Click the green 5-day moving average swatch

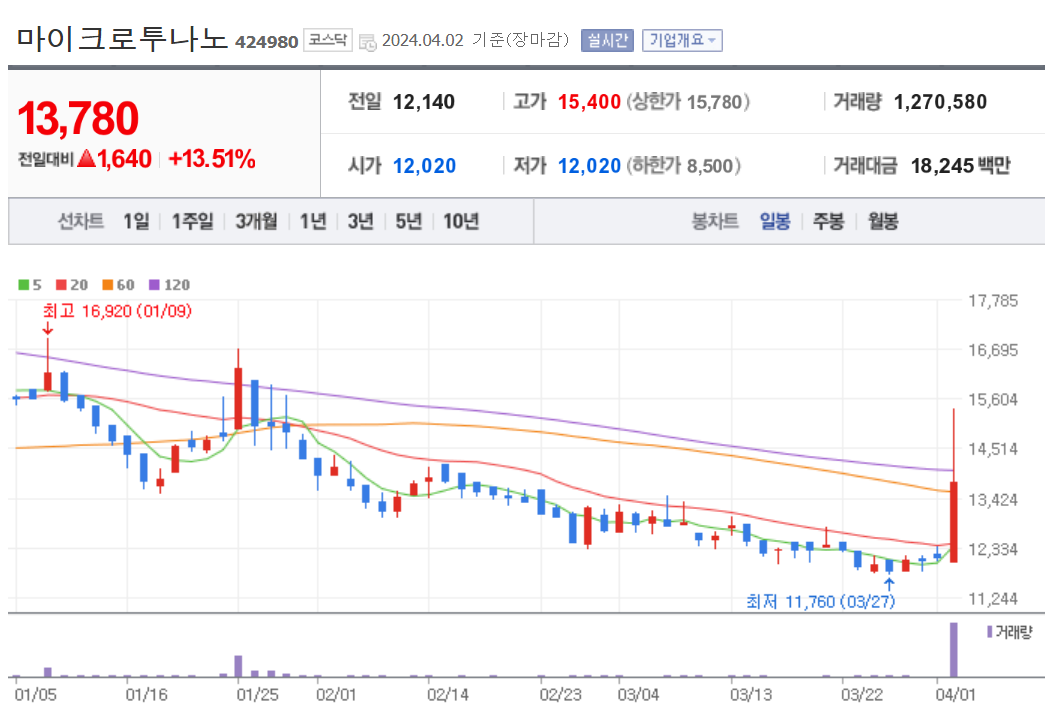point(23,285)
